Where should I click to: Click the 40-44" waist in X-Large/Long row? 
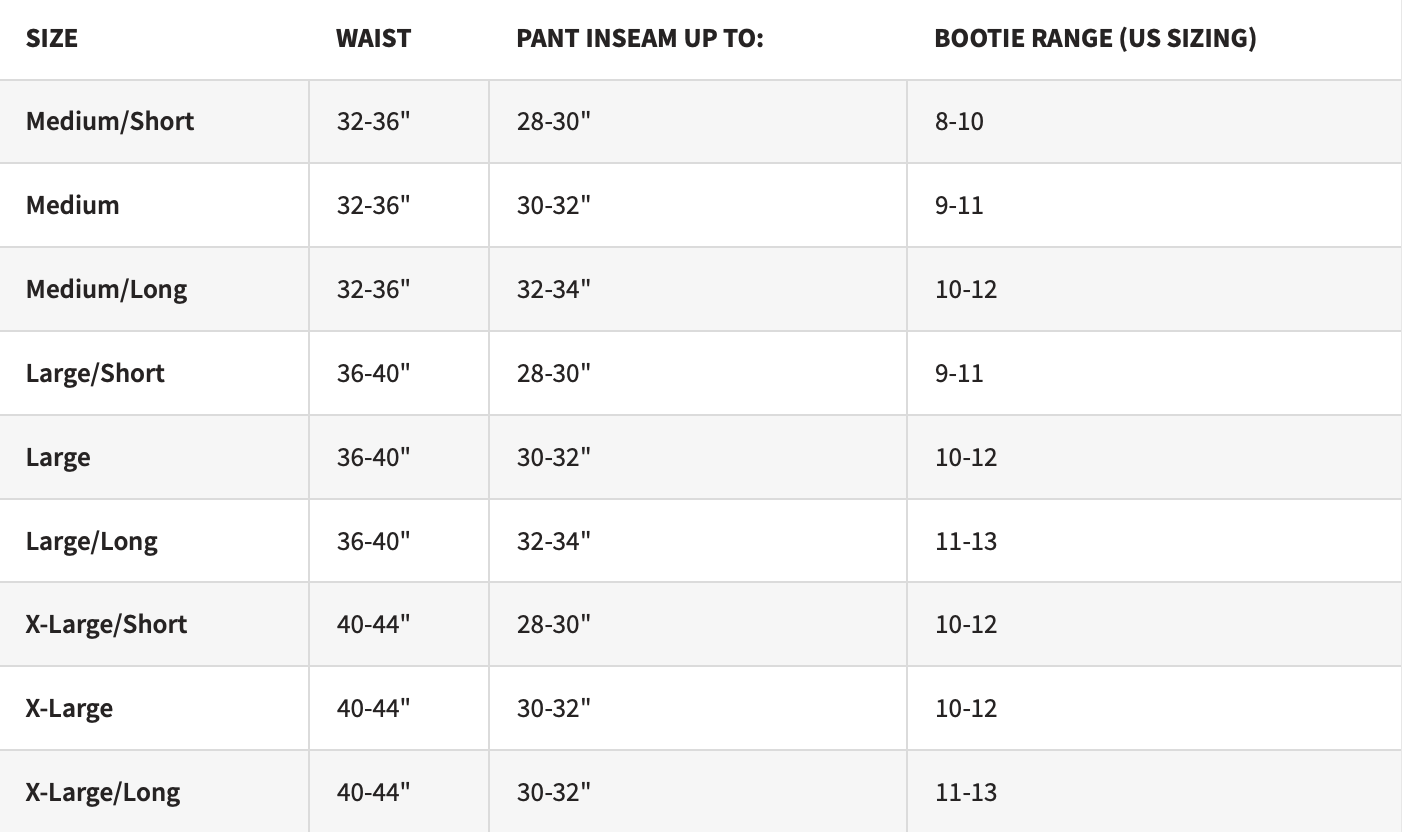pos(373,792)
